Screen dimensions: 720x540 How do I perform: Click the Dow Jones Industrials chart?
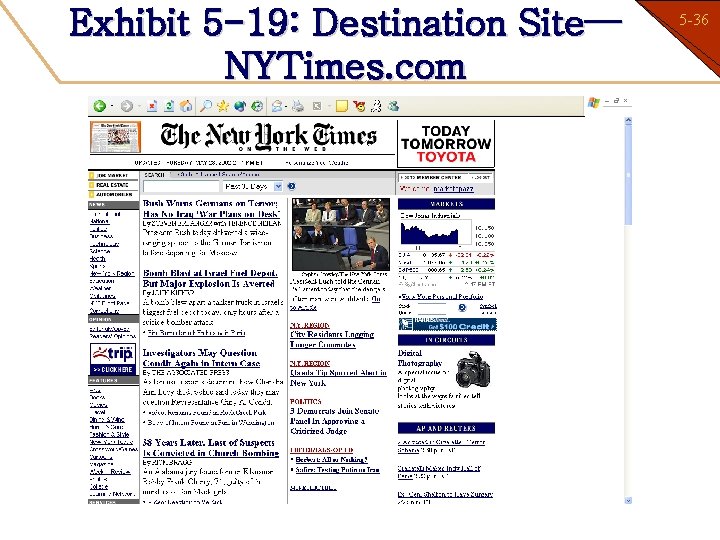coord(436,233)
